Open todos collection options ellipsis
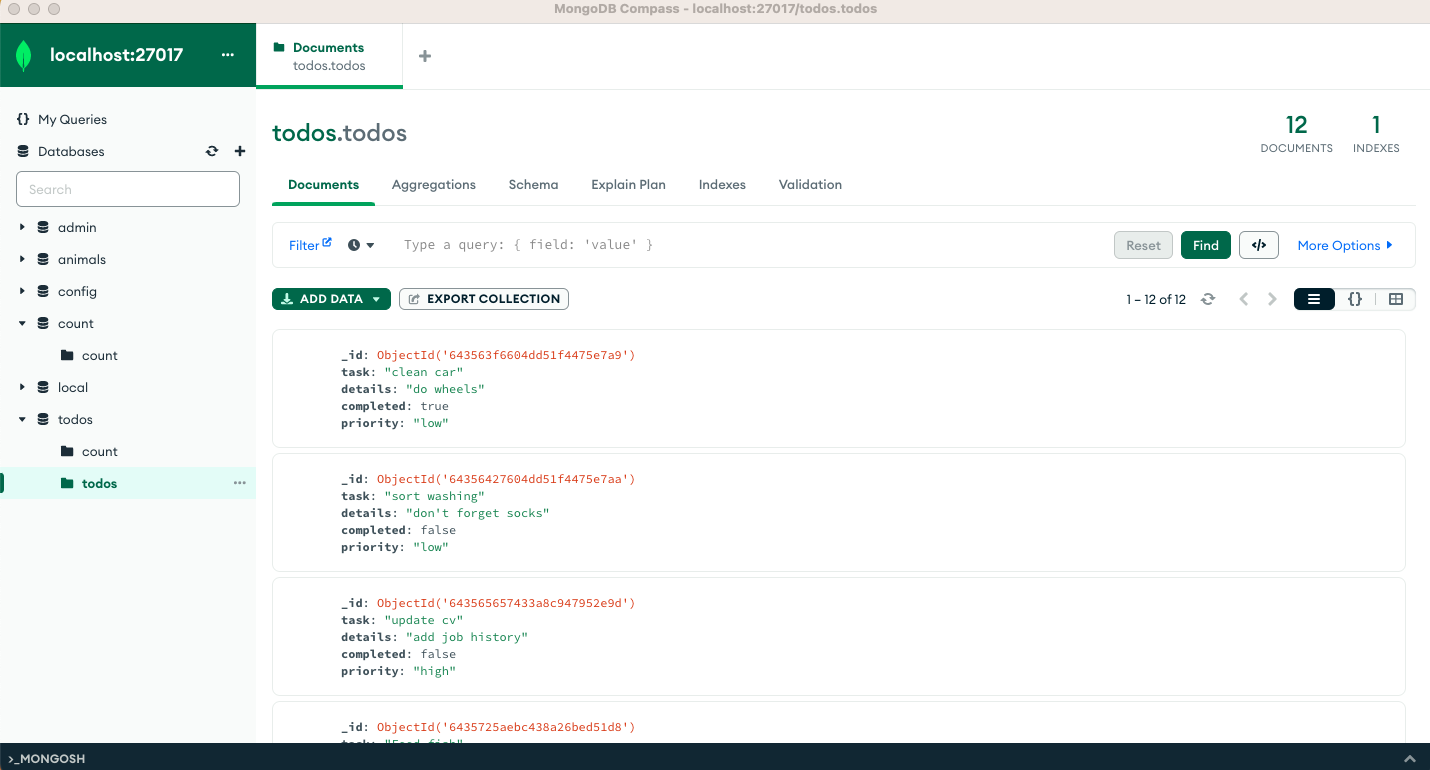1430x770 pixels. click(240, 483)
